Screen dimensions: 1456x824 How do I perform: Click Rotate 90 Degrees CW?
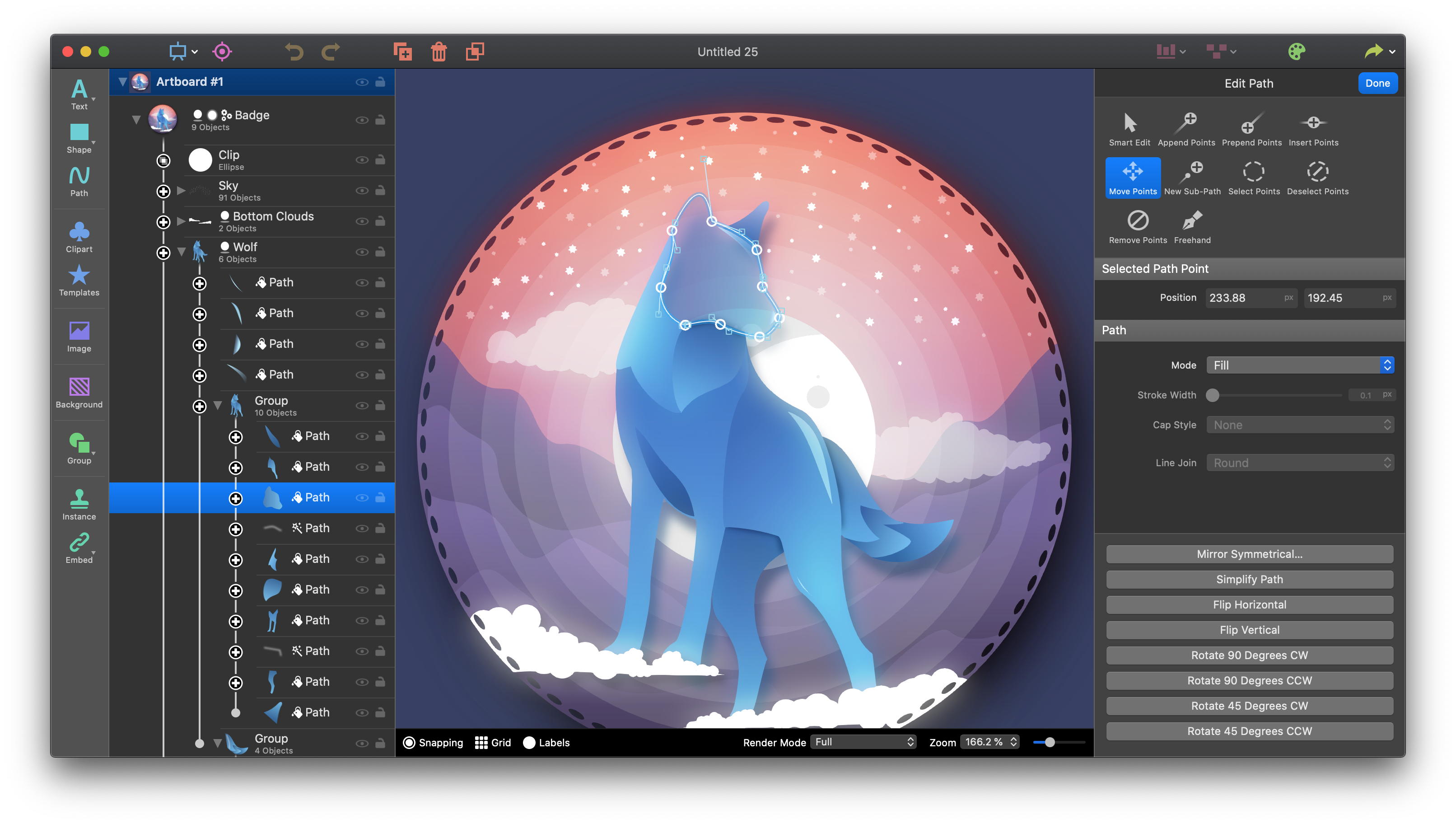pyautogui.click(x=1249, y=655)
